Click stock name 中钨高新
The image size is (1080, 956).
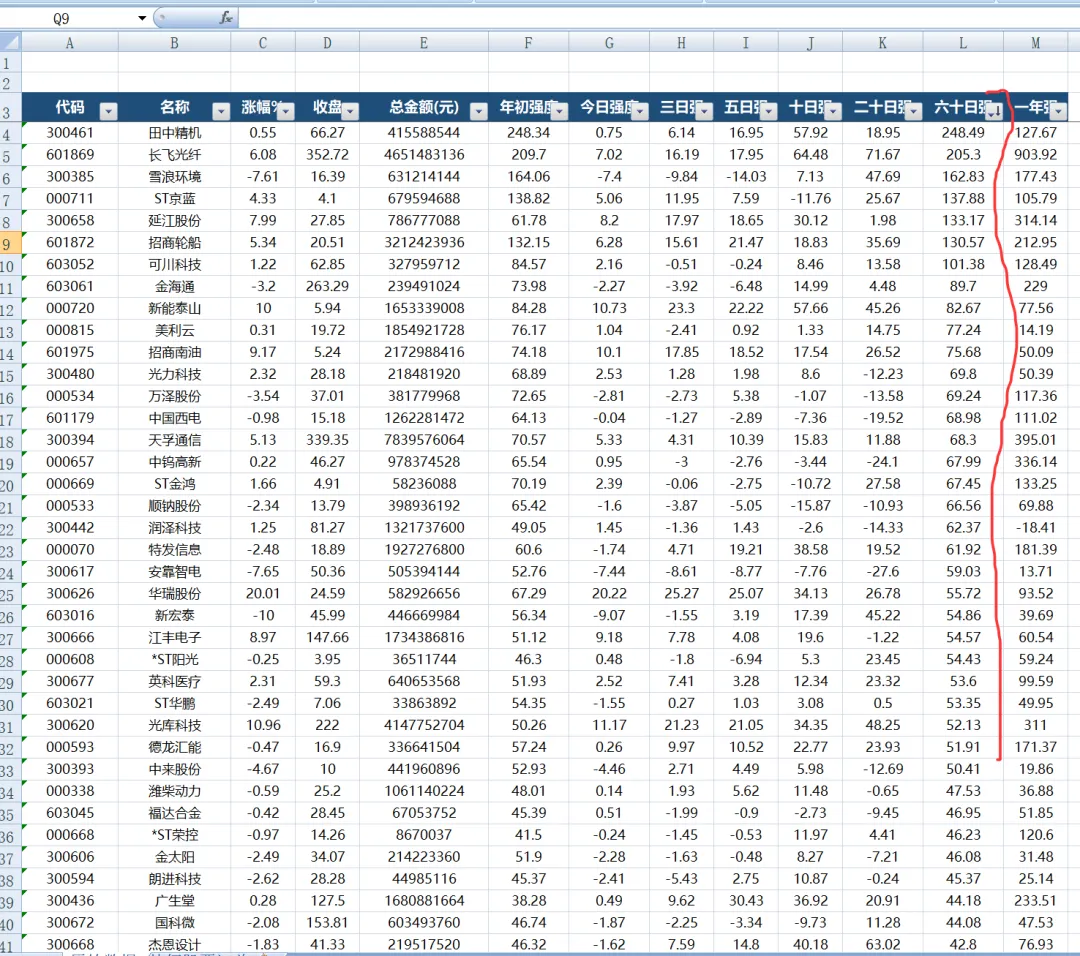pos(174,461)
